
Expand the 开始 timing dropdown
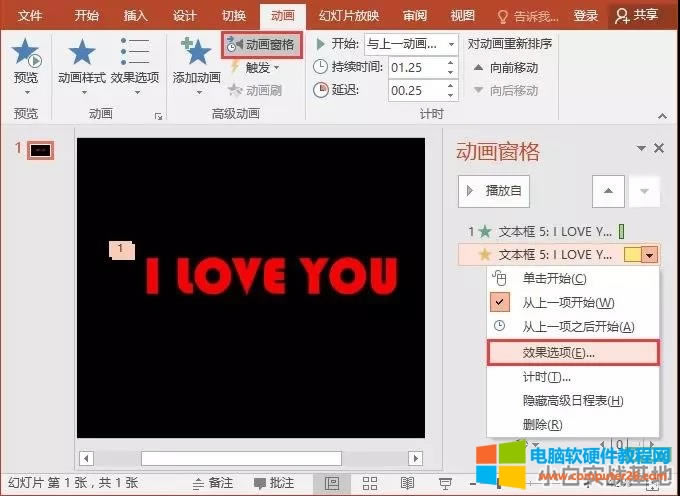(x=451, y=45)
